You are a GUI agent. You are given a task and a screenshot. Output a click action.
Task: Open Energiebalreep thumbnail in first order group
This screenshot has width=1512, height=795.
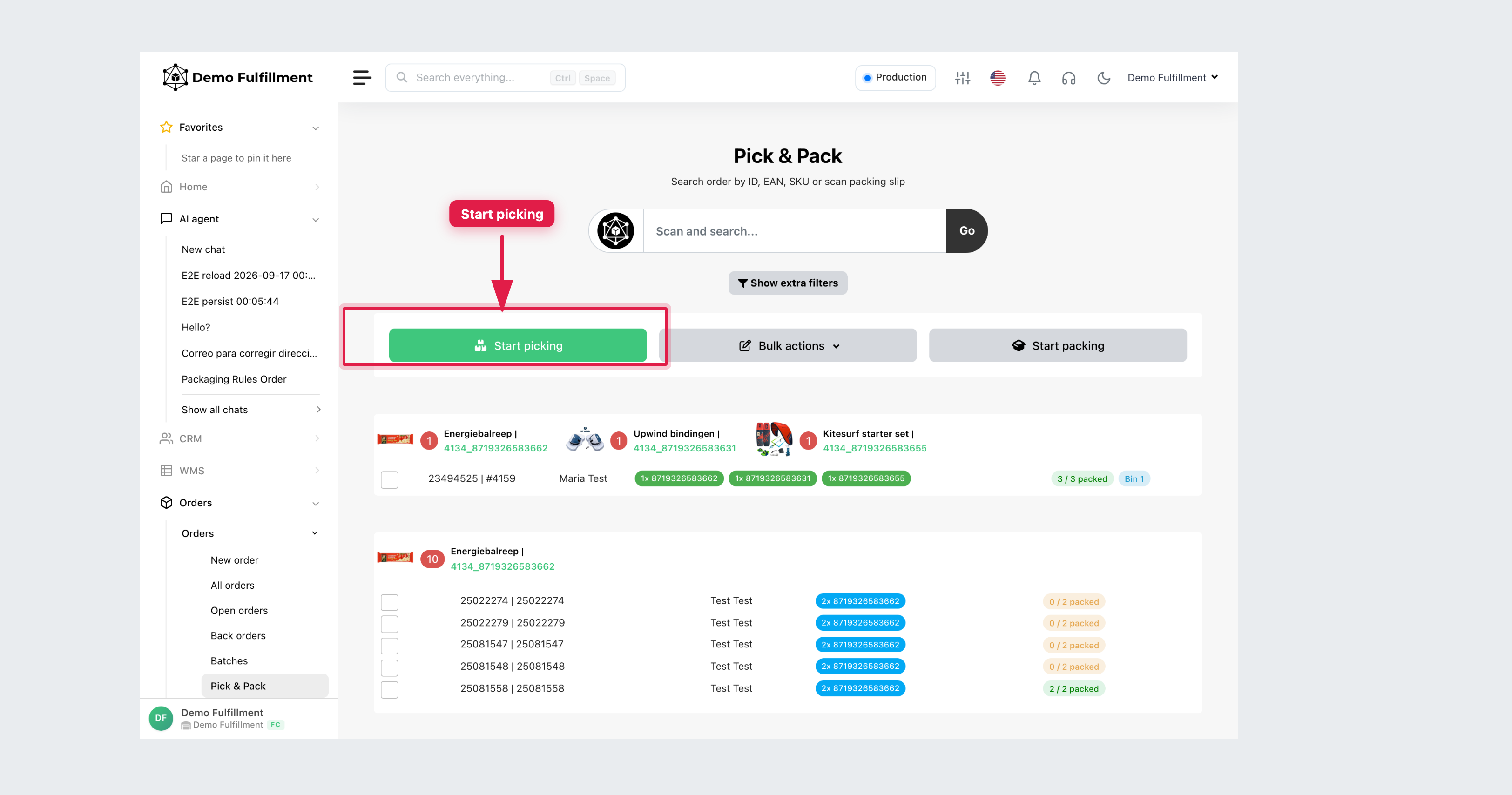click(x=395, y=439)
